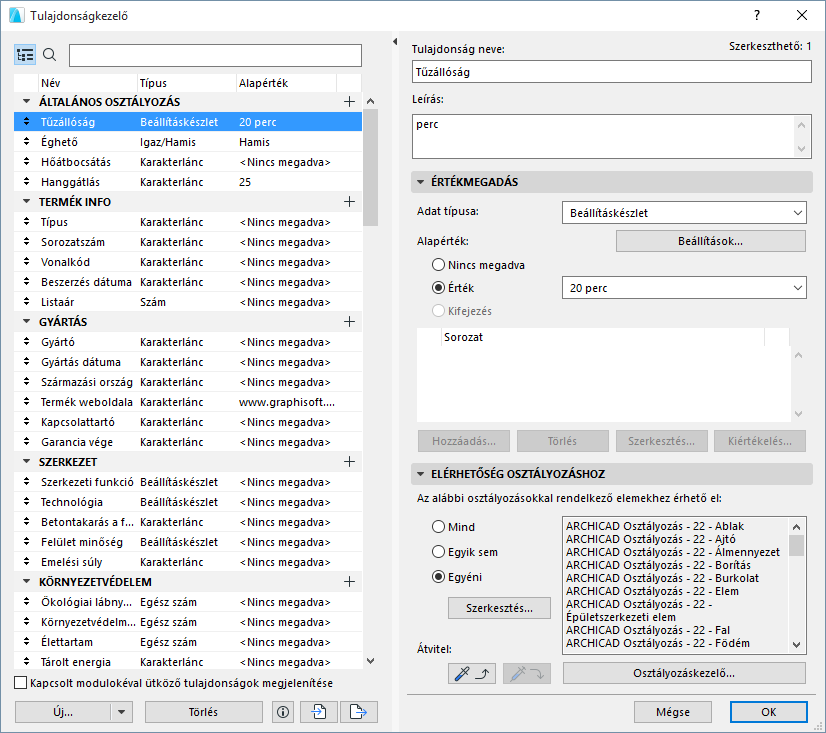Select the Egyéni radio button
Screen dimensions: 826x733
coord(438,577)
